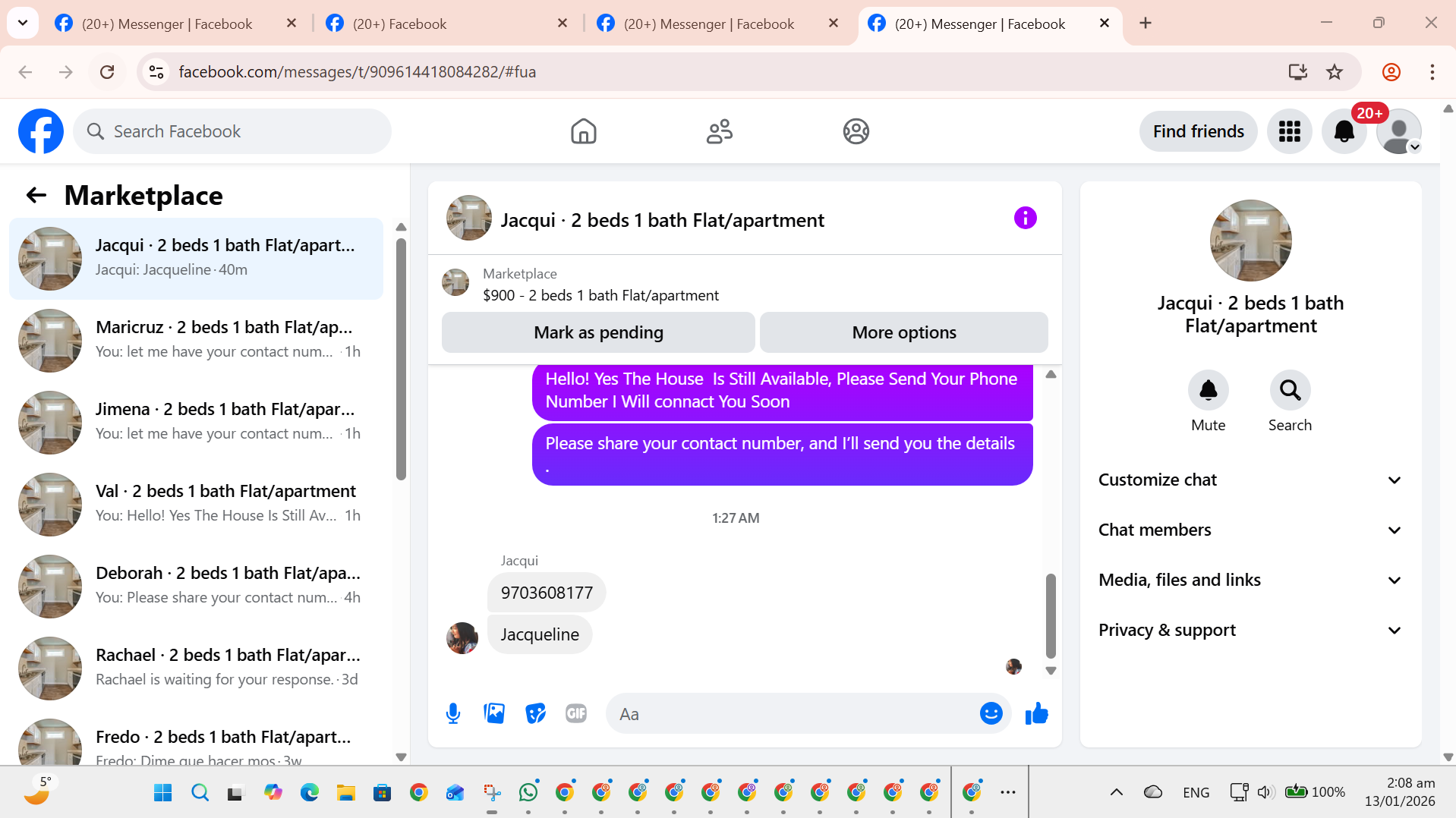The height and width of the screenshot is (818, 1456).
Task: Expand Privacy & support section
Action: [1250, 630]
